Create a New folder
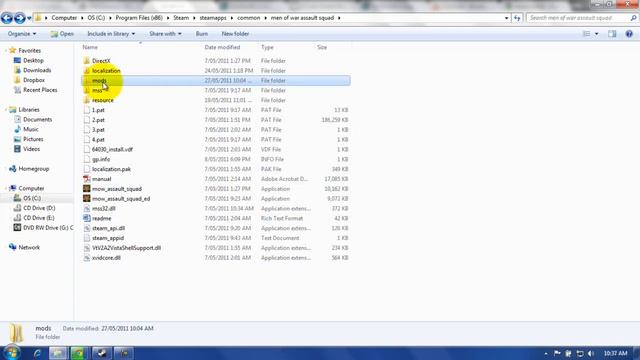Viewport: 640px width, 360px height. 235,34
